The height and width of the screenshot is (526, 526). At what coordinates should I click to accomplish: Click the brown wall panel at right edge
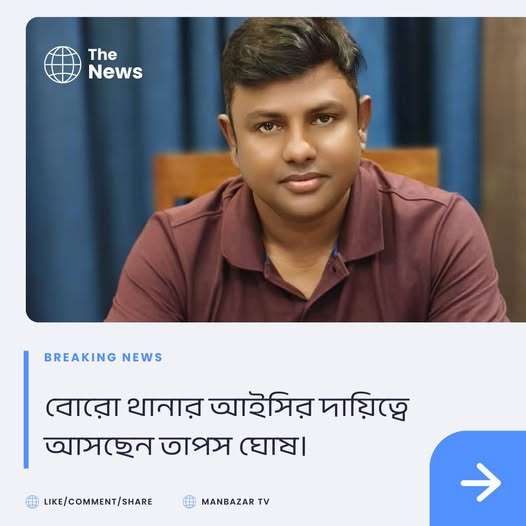click(504, 168)
